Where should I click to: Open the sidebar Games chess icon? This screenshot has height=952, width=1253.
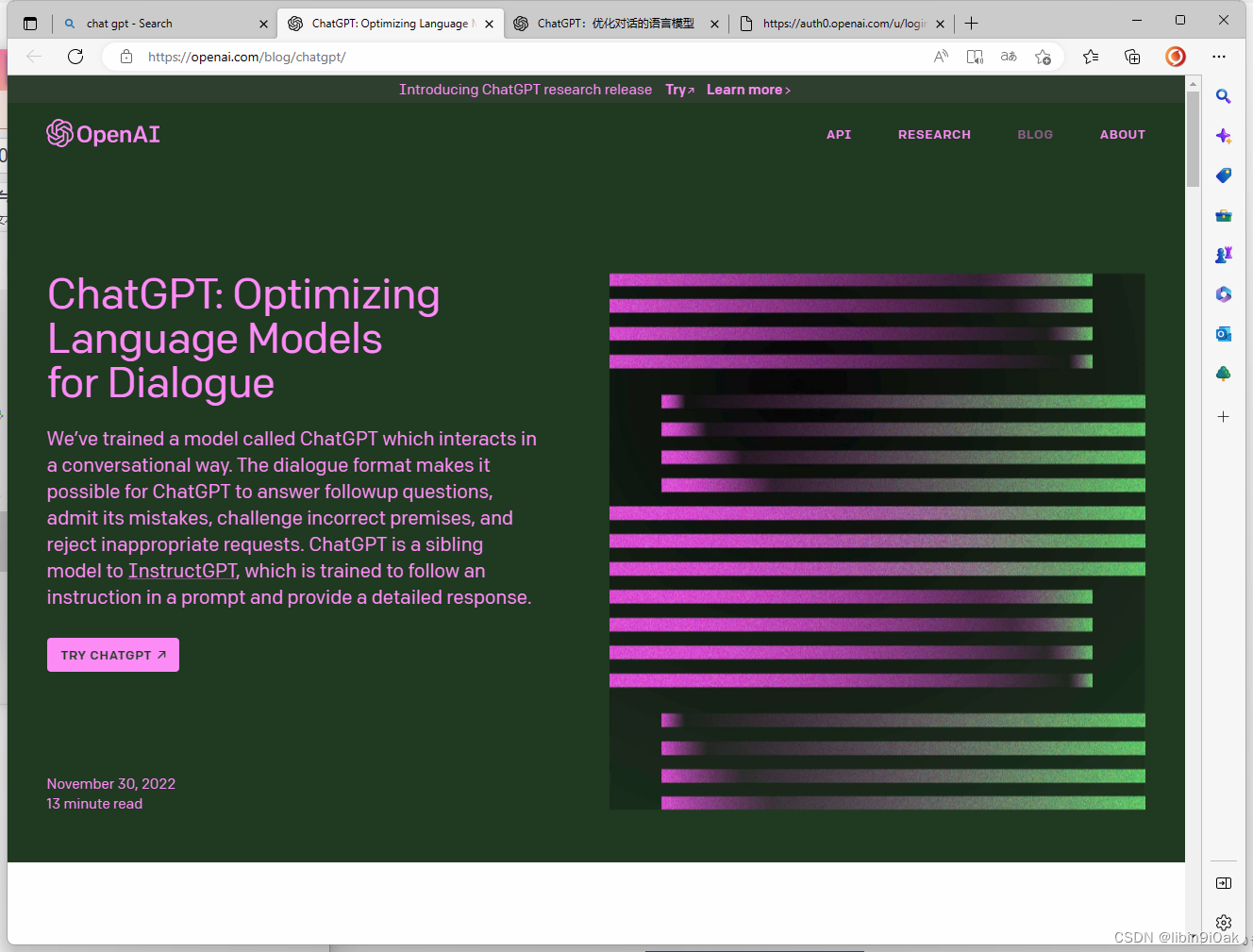coord(1224,255)
